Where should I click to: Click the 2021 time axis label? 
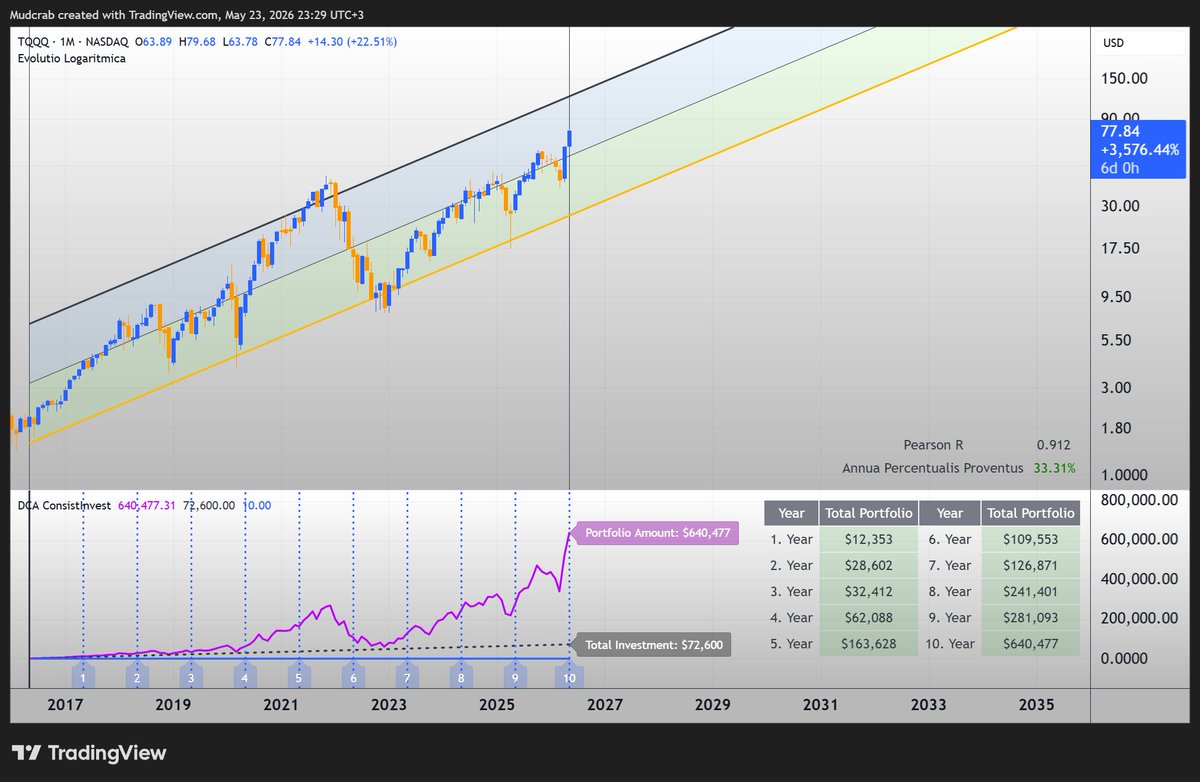coord(281,704)
